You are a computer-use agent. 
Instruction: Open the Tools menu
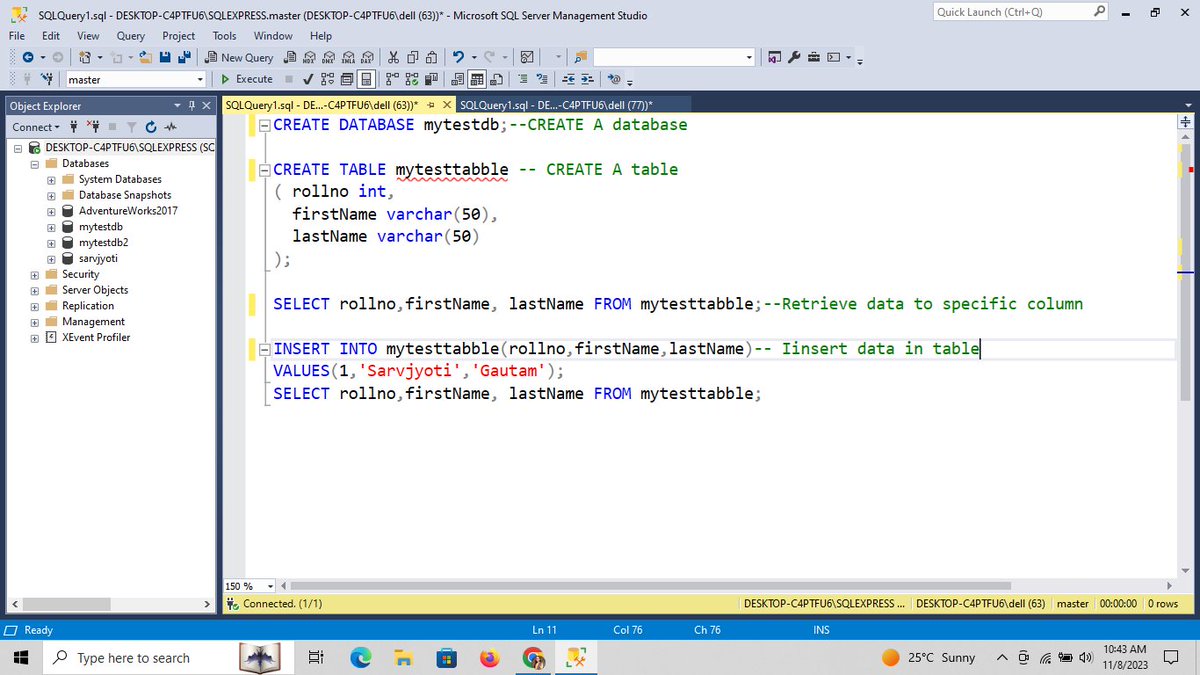pyautogui.click(x=224, y=35)
